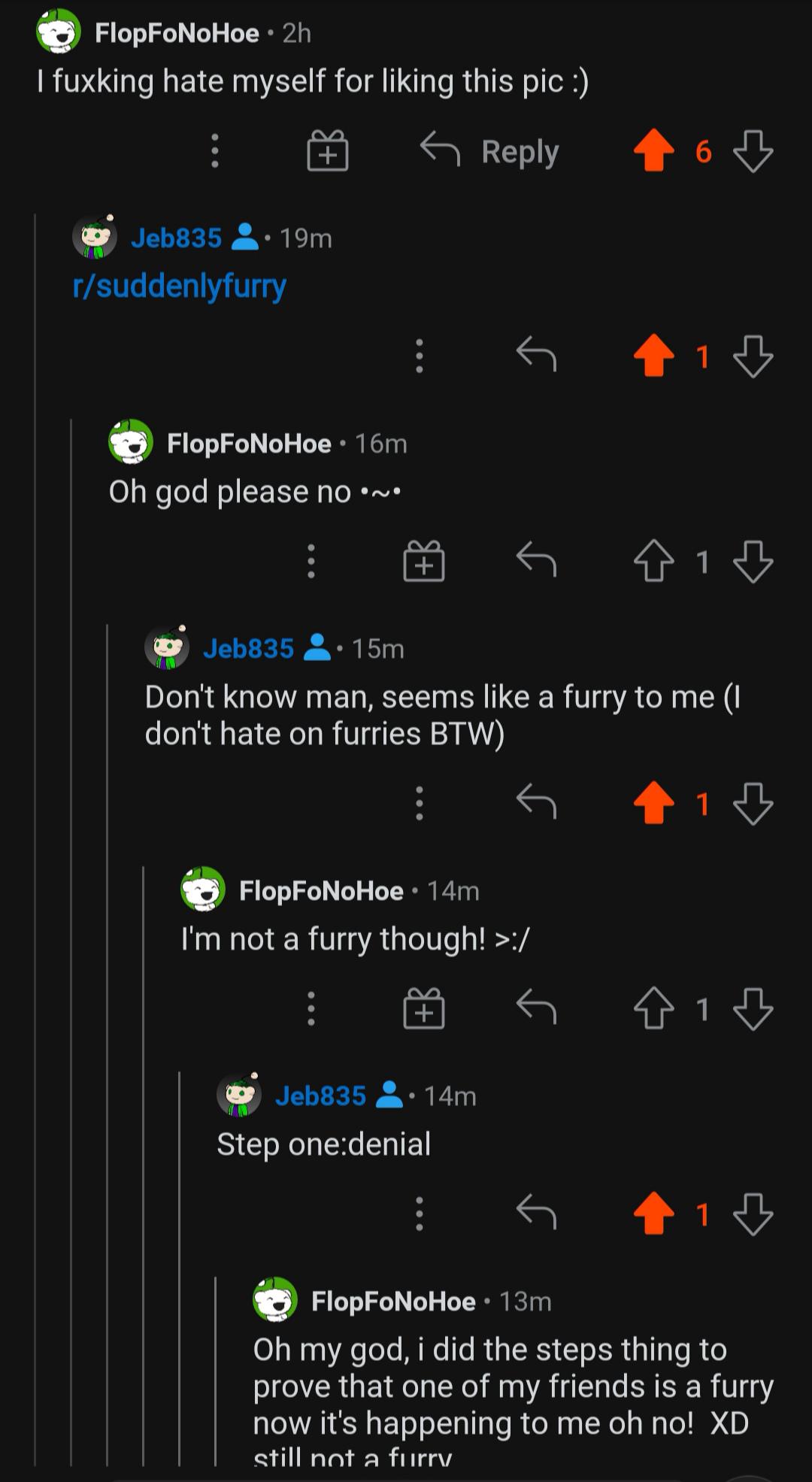The width and height of the screenshot is (812, 1482).
Task: Give award to 'Oh god please no' comment
Action: tap(424, 561)
